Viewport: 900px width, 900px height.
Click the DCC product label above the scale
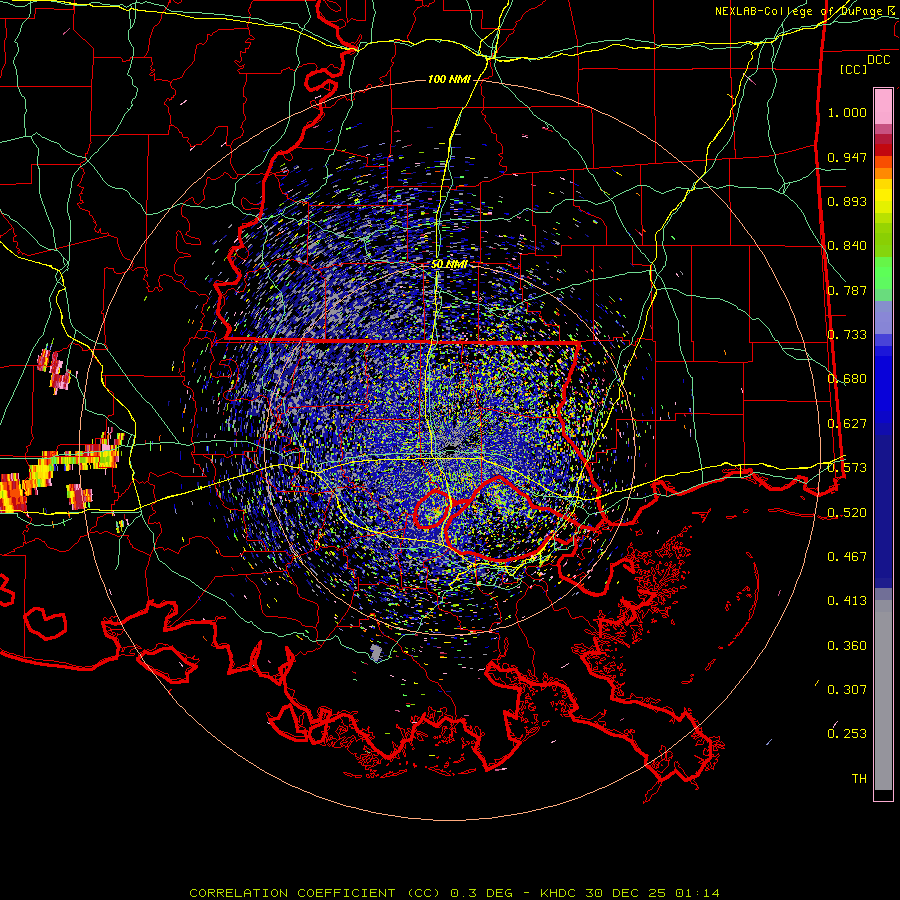pyautogui.click(x=878, y=60)
